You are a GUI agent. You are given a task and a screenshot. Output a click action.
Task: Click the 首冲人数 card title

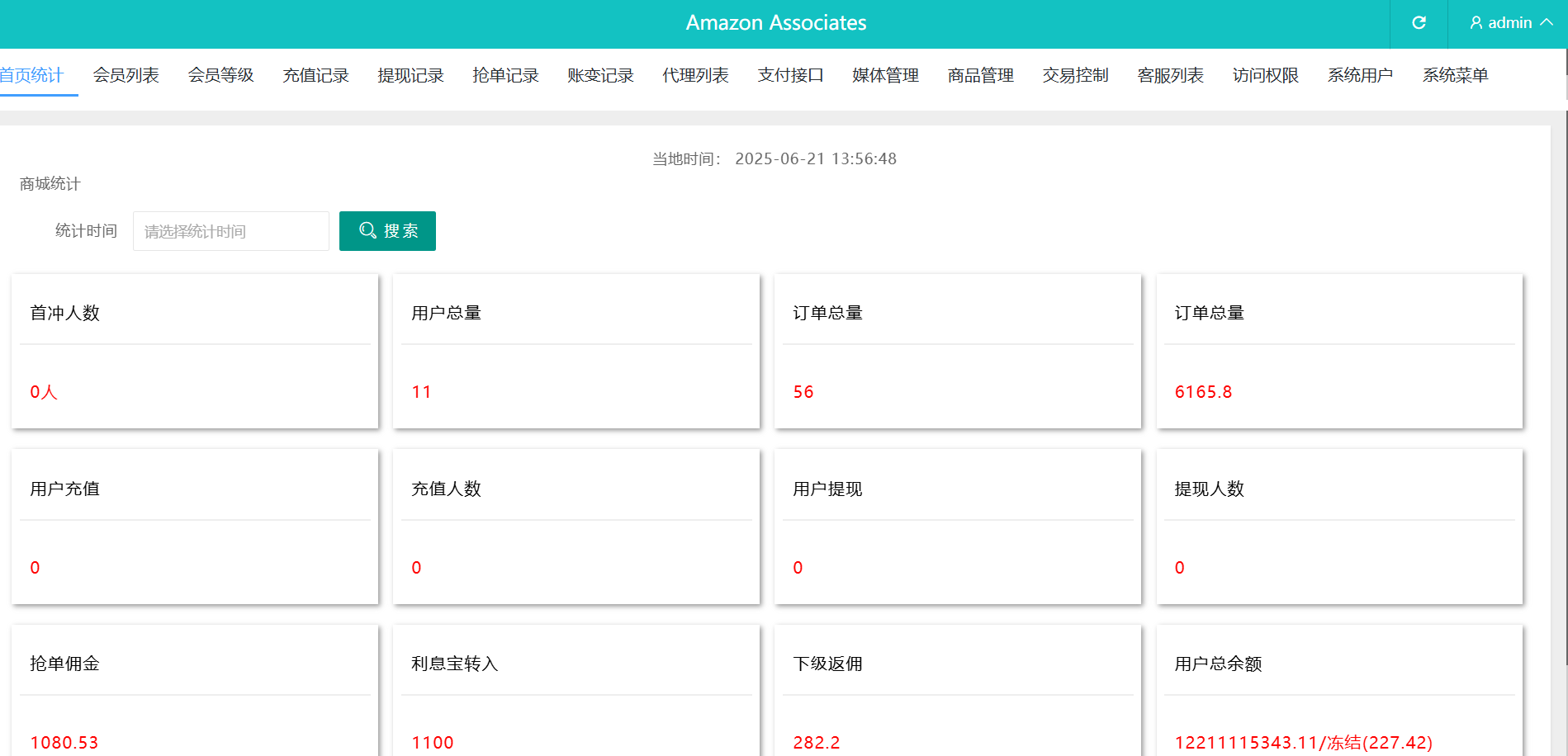[x=64, y=313]
